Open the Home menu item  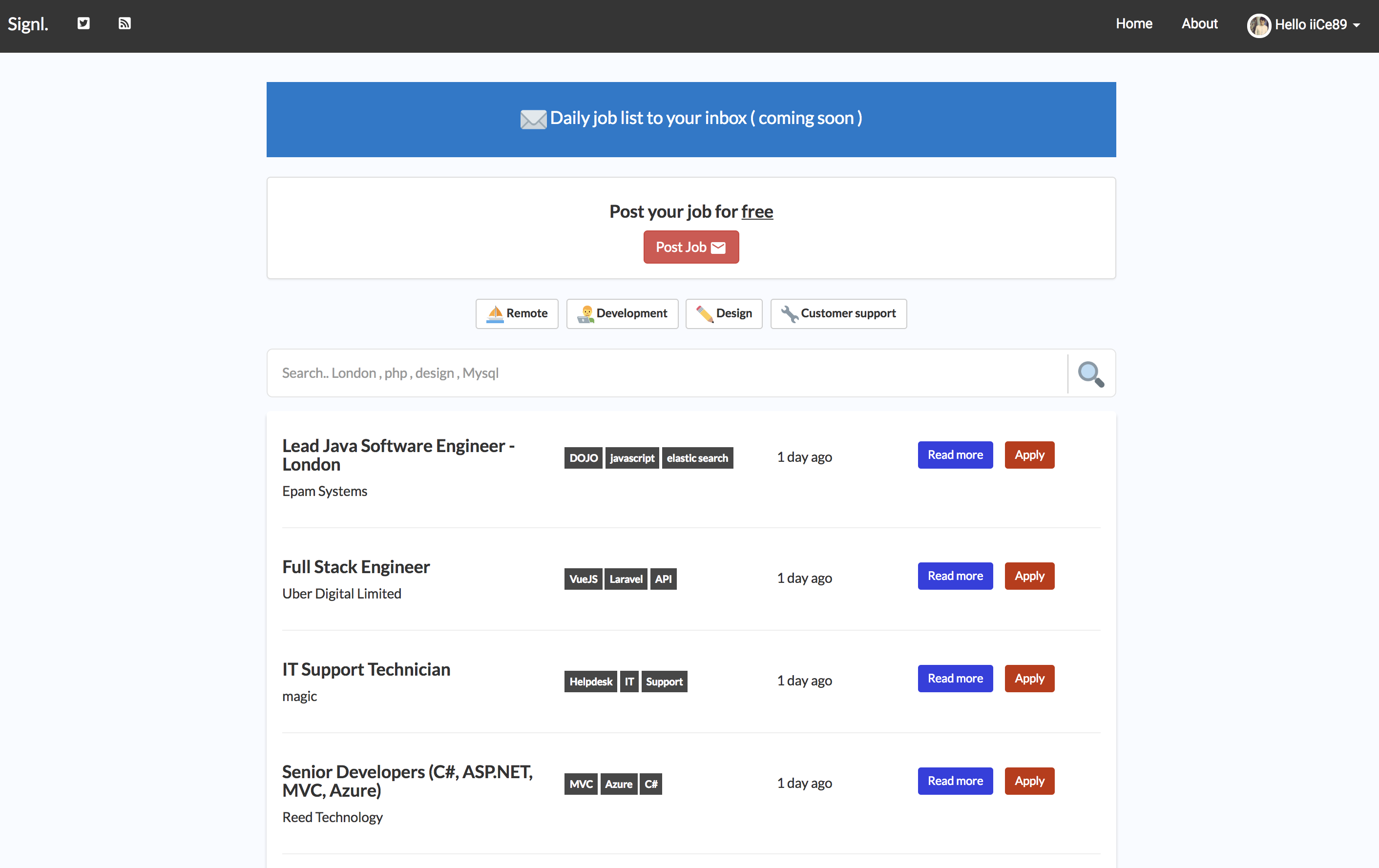click(x=1134, y=23)
